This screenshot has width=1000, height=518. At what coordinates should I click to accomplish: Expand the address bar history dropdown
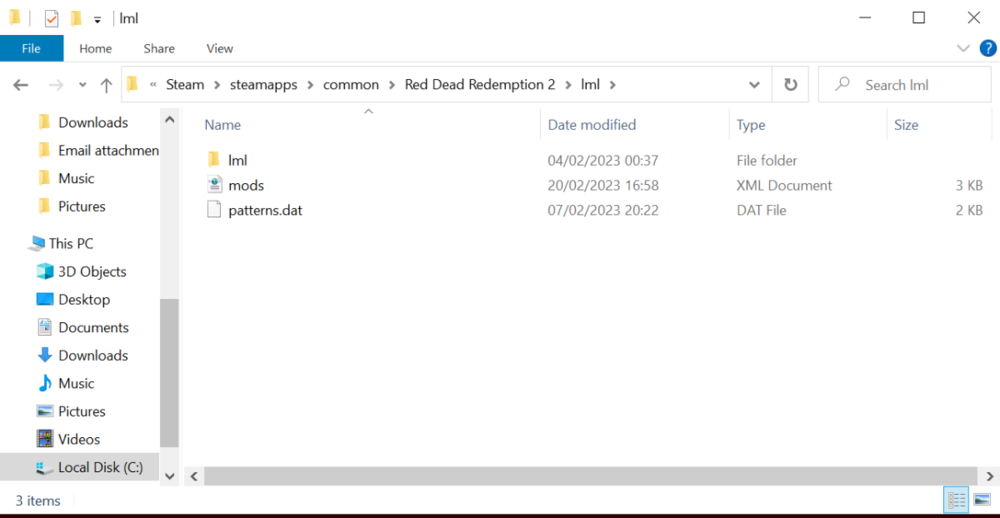tap(754, 85)
